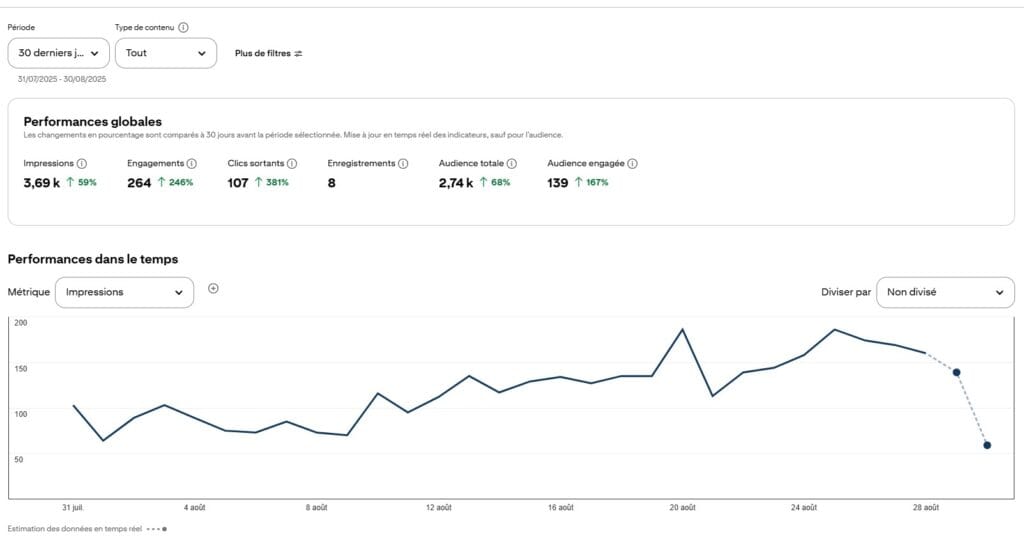Screen dimensions: 1024x539
Task: Expand the Métrique Impressions dropdown
Action: pyautogui.click(x=124, y=292)
